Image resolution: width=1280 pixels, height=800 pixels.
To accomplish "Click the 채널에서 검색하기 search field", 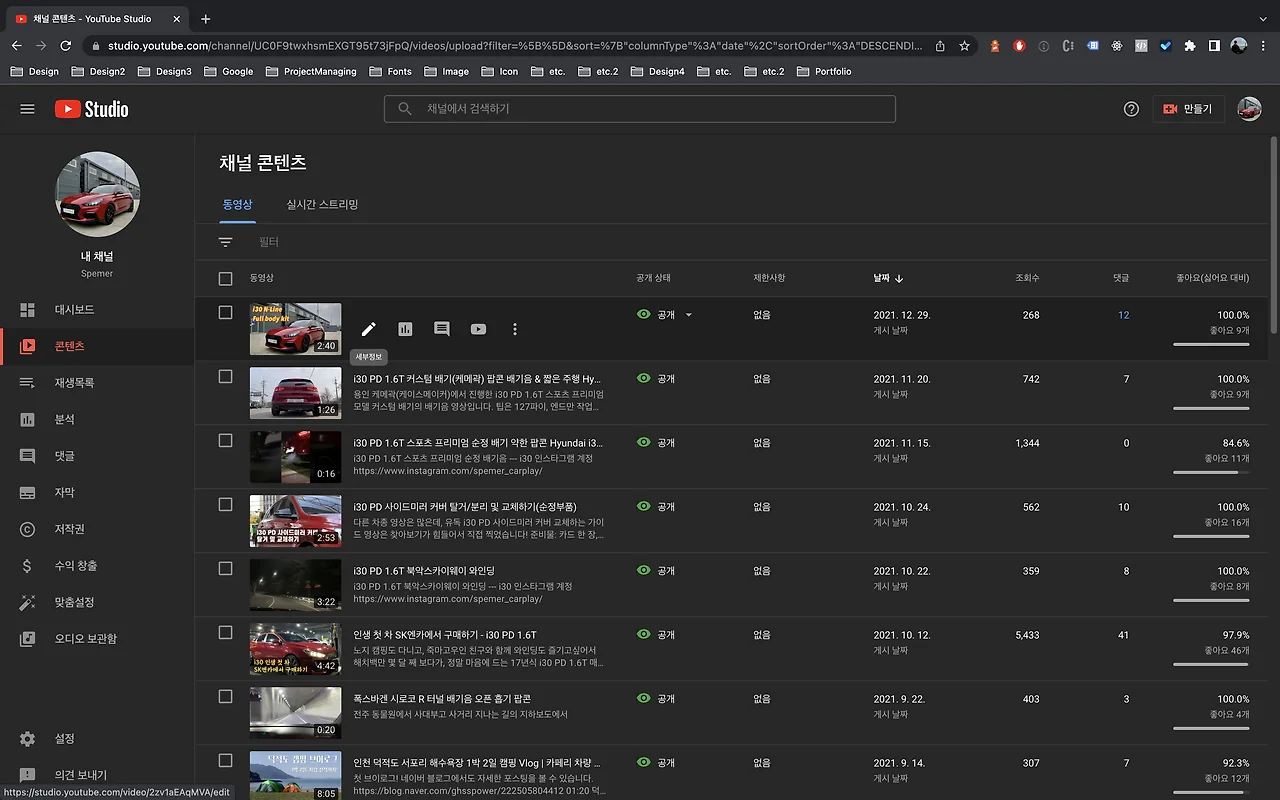I will click(x=640, y=109).
